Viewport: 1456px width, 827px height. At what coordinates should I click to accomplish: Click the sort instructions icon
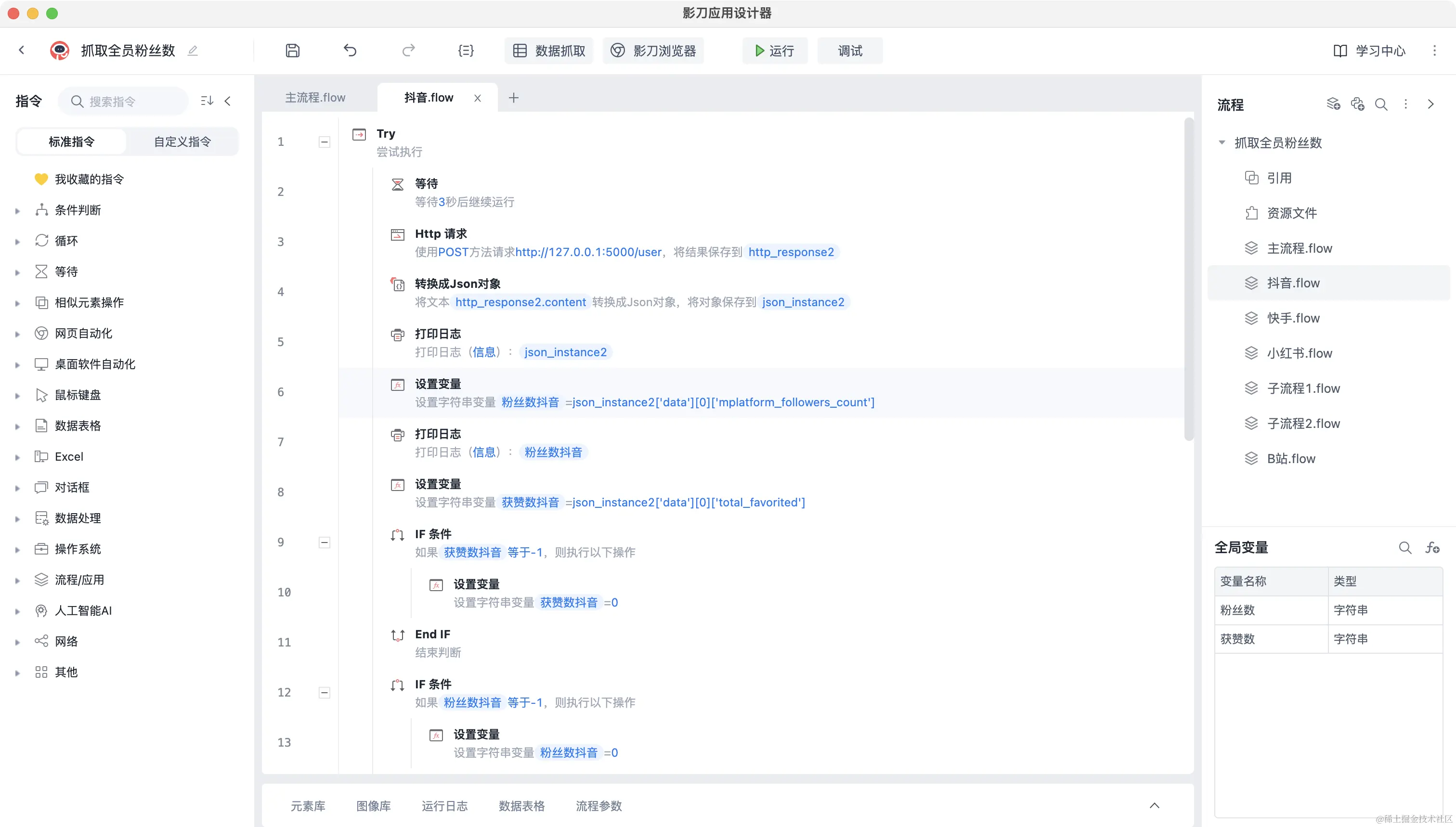pyautogui.click(x=207, y=101)
